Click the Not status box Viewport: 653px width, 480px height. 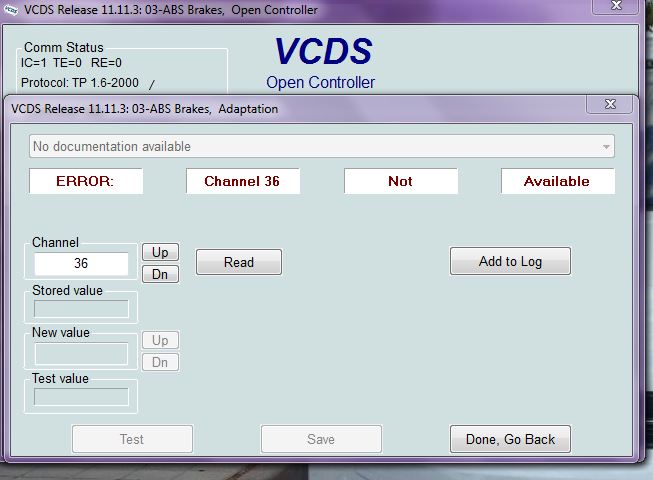(x=401, y=181)
